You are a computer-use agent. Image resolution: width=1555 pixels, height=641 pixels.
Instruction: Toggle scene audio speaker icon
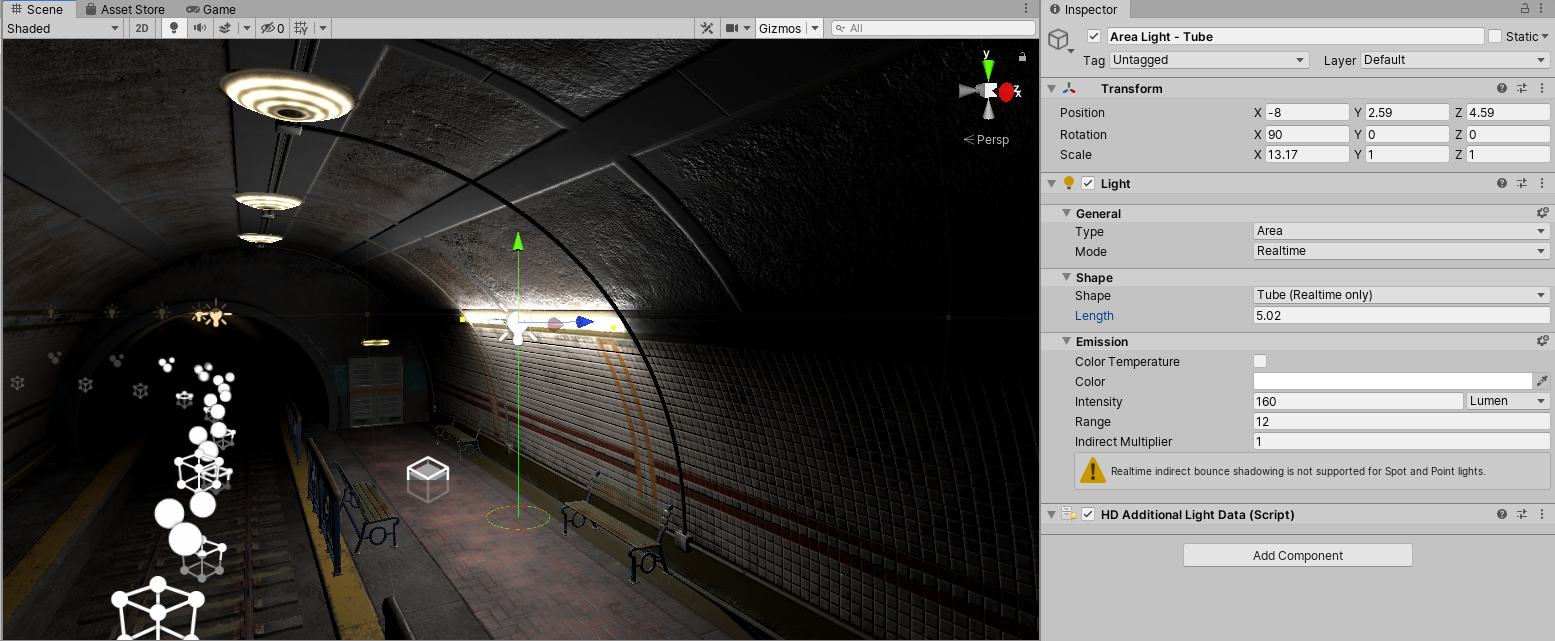point(200,28)
